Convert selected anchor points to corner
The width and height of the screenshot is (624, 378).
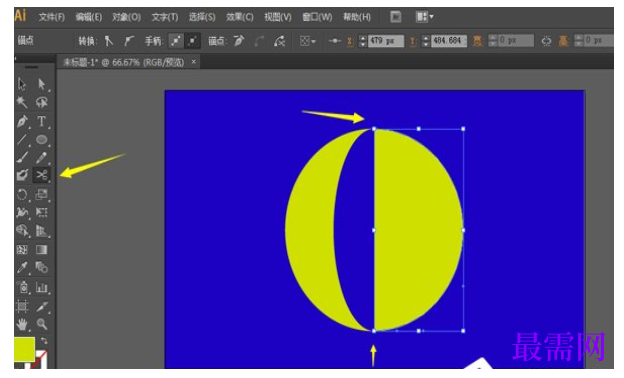(x=109, y=41)
